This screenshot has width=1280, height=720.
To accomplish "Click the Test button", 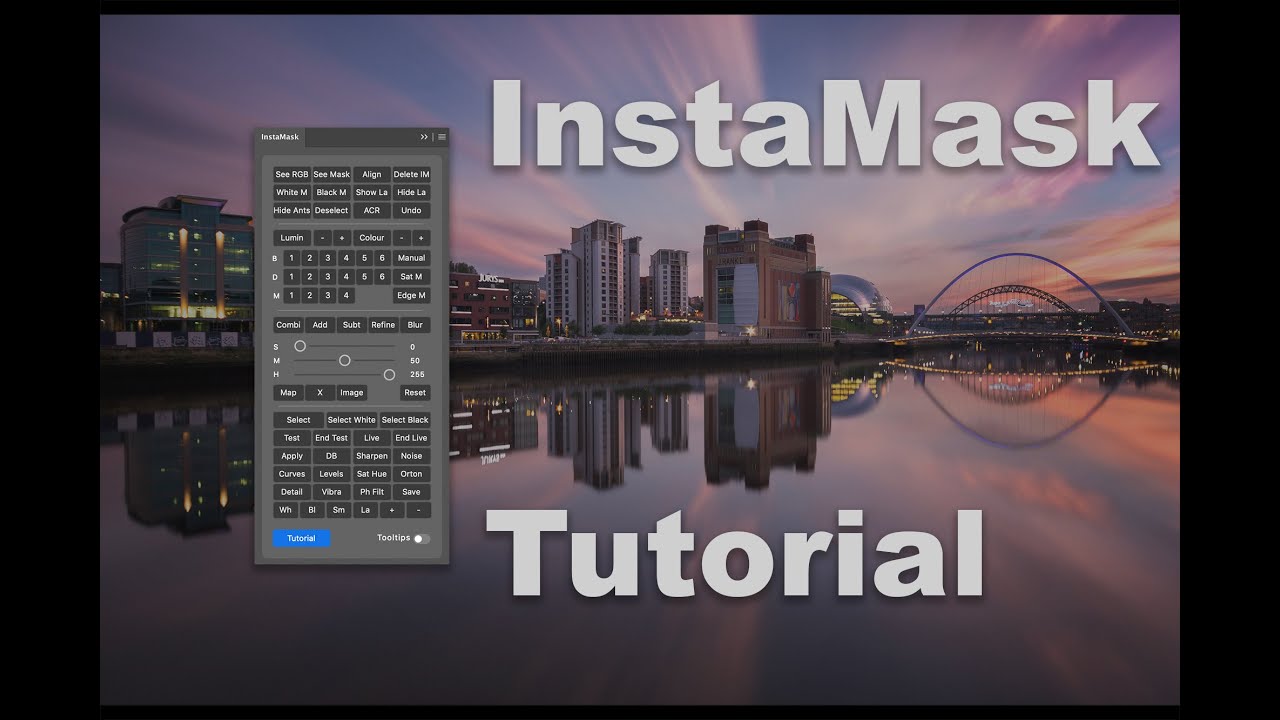I will pyautogui.click(x=292, y=438).
